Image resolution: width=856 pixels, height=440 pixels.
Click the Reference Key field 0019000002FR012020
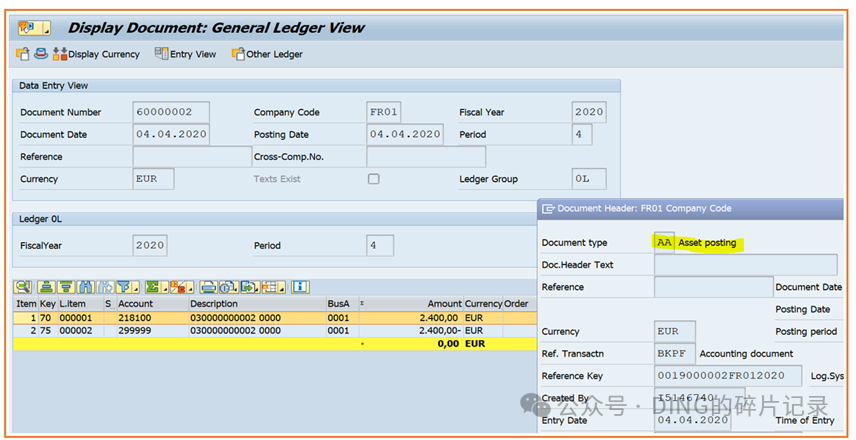click(x=728, y=376)
